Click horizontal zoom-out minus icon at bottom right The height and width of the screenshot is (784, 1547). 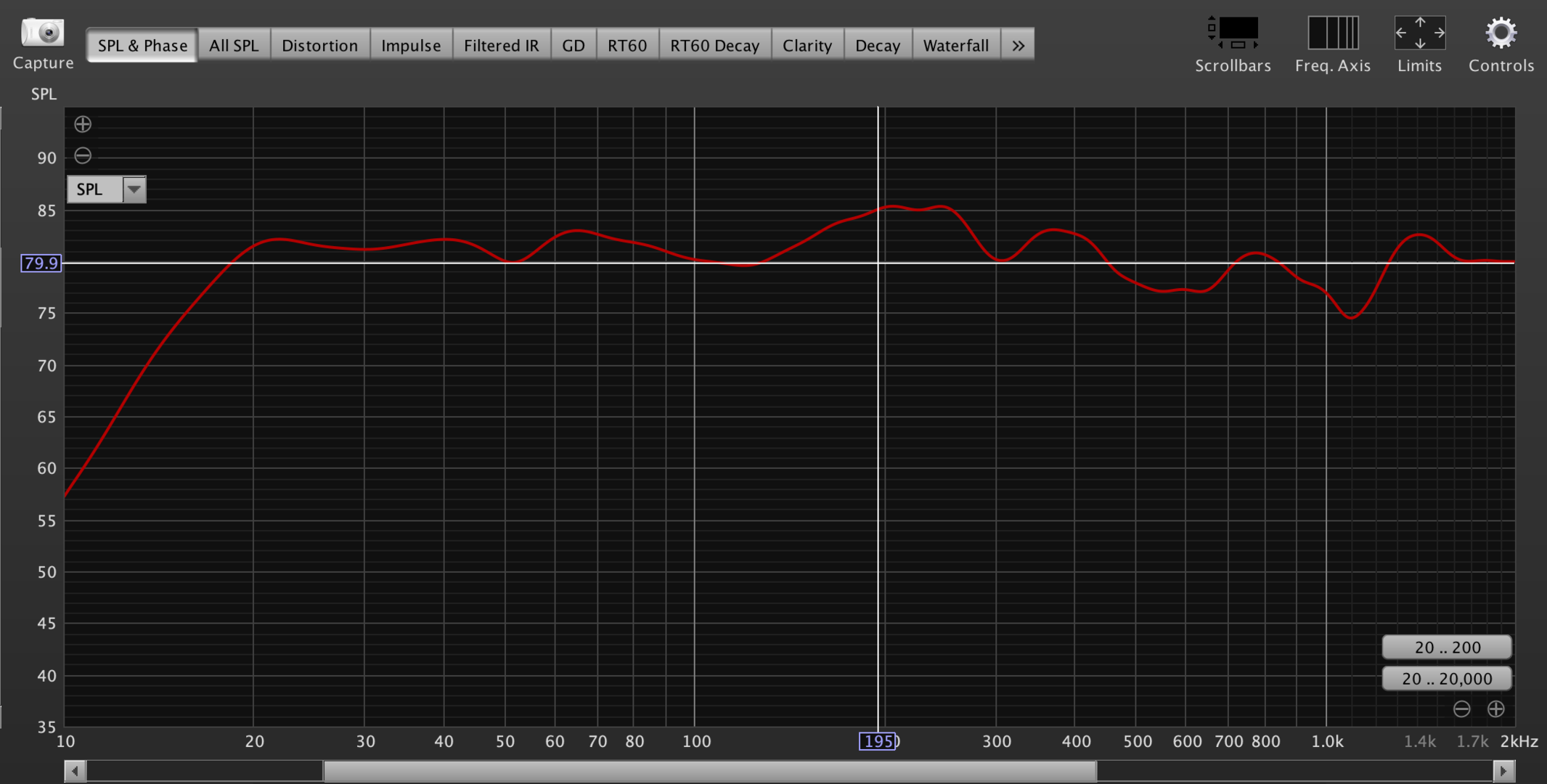(x=1461, y=709)
